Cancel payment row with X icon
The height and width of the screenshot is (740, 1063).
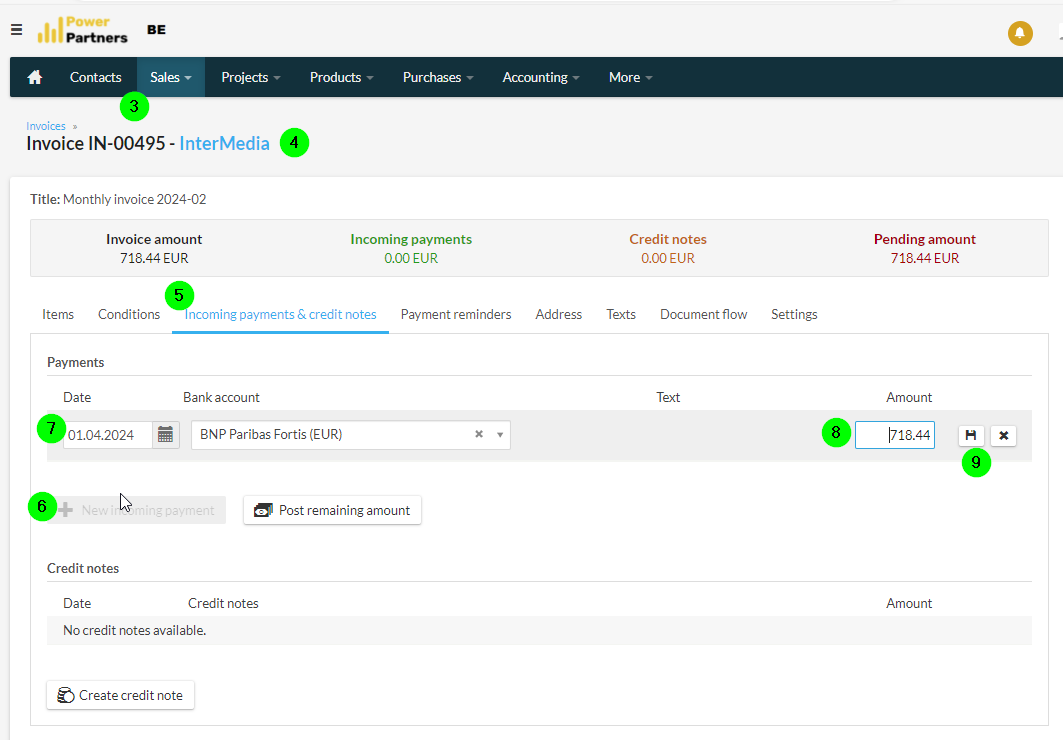[1003, 435]
